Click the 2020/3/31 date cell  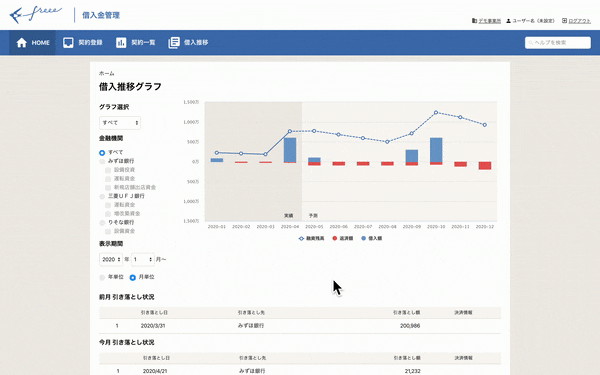(153, 326)
